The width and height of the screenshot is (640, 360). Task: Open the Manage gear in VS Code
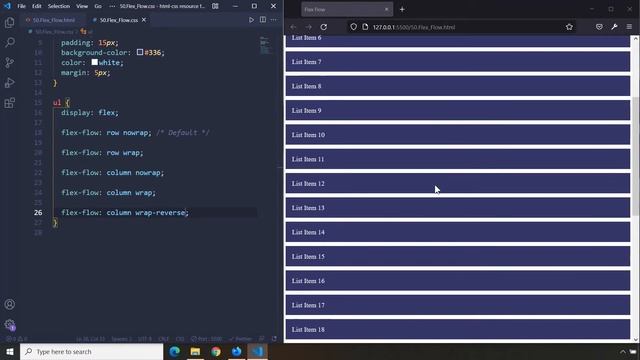9,324
